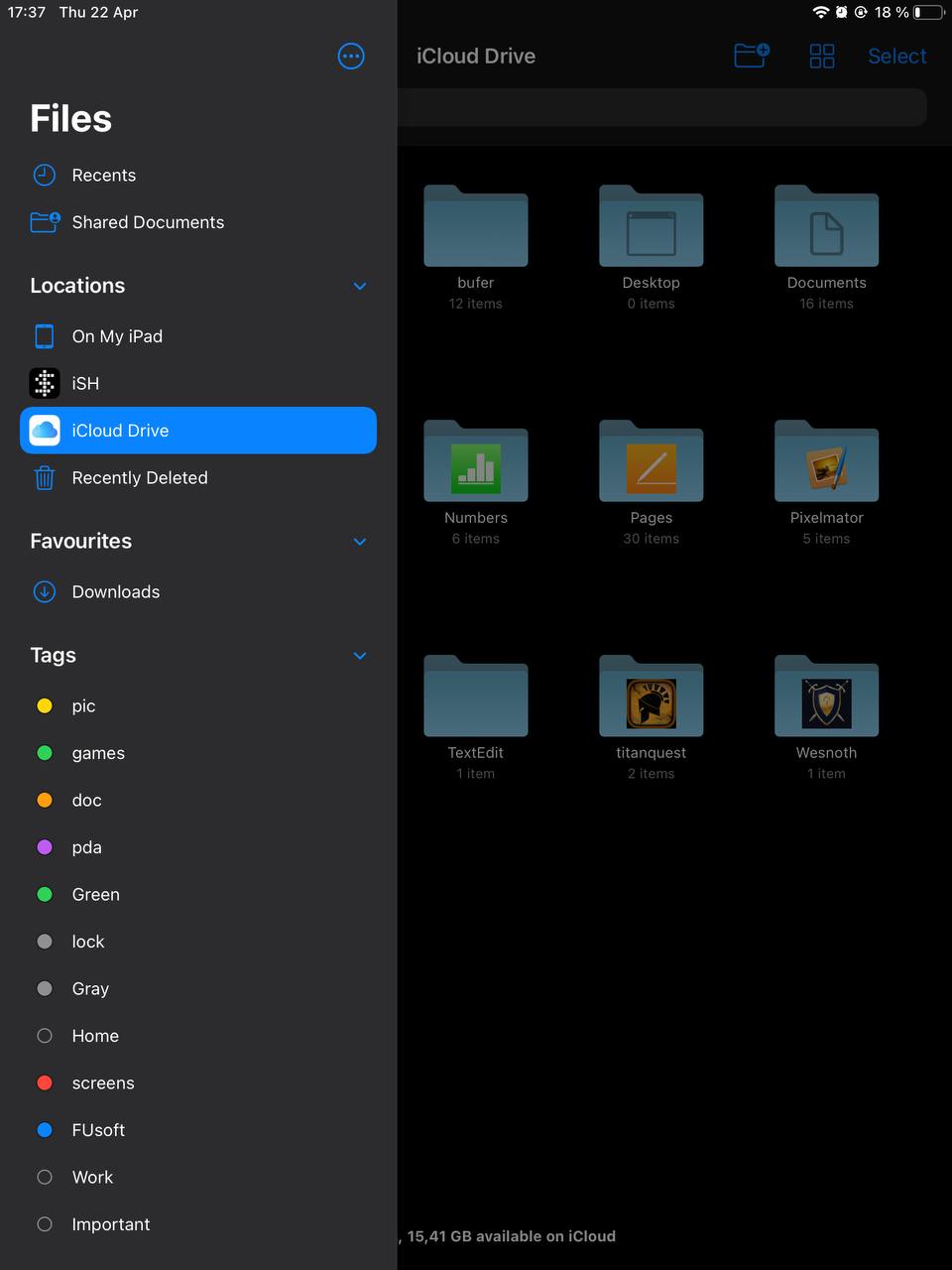Image resolution: width=952 pixels, height=1270 pixels.
Task: Filter by the Important tag
Action: point(198,1224)
